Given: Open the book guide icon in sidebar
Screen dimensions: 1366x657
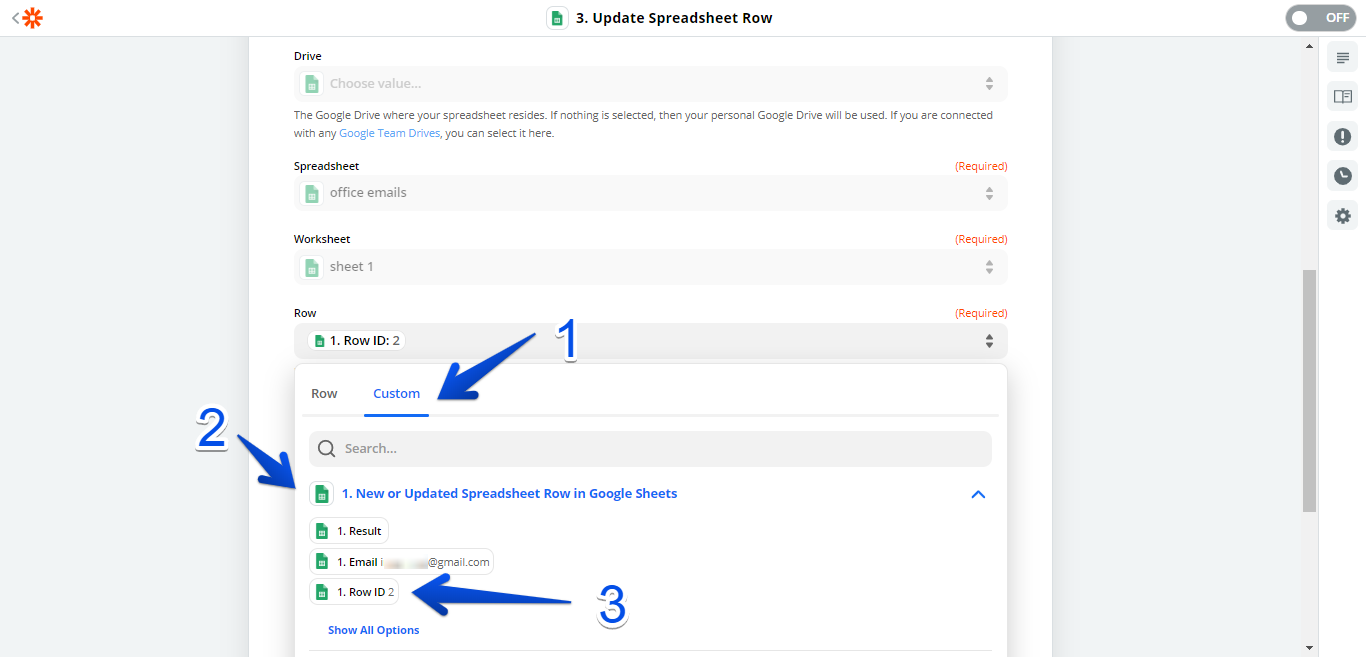Looking at the screenshot, I should (1342, 97).
